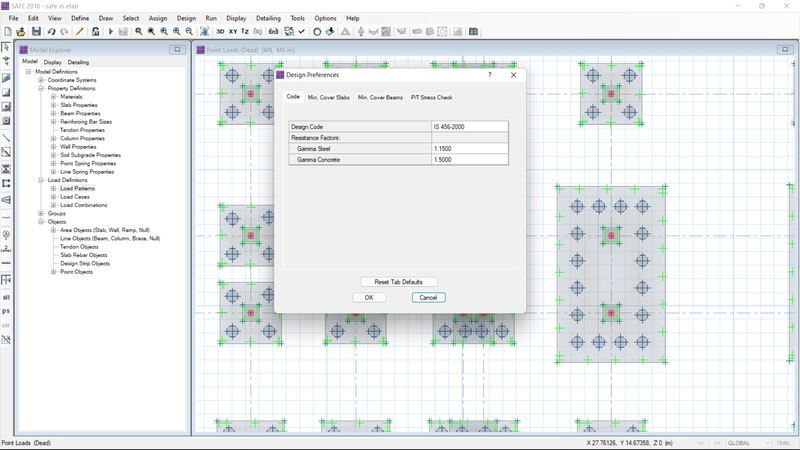Open the Define menu
800x450 pixels.
pos(80,18)
